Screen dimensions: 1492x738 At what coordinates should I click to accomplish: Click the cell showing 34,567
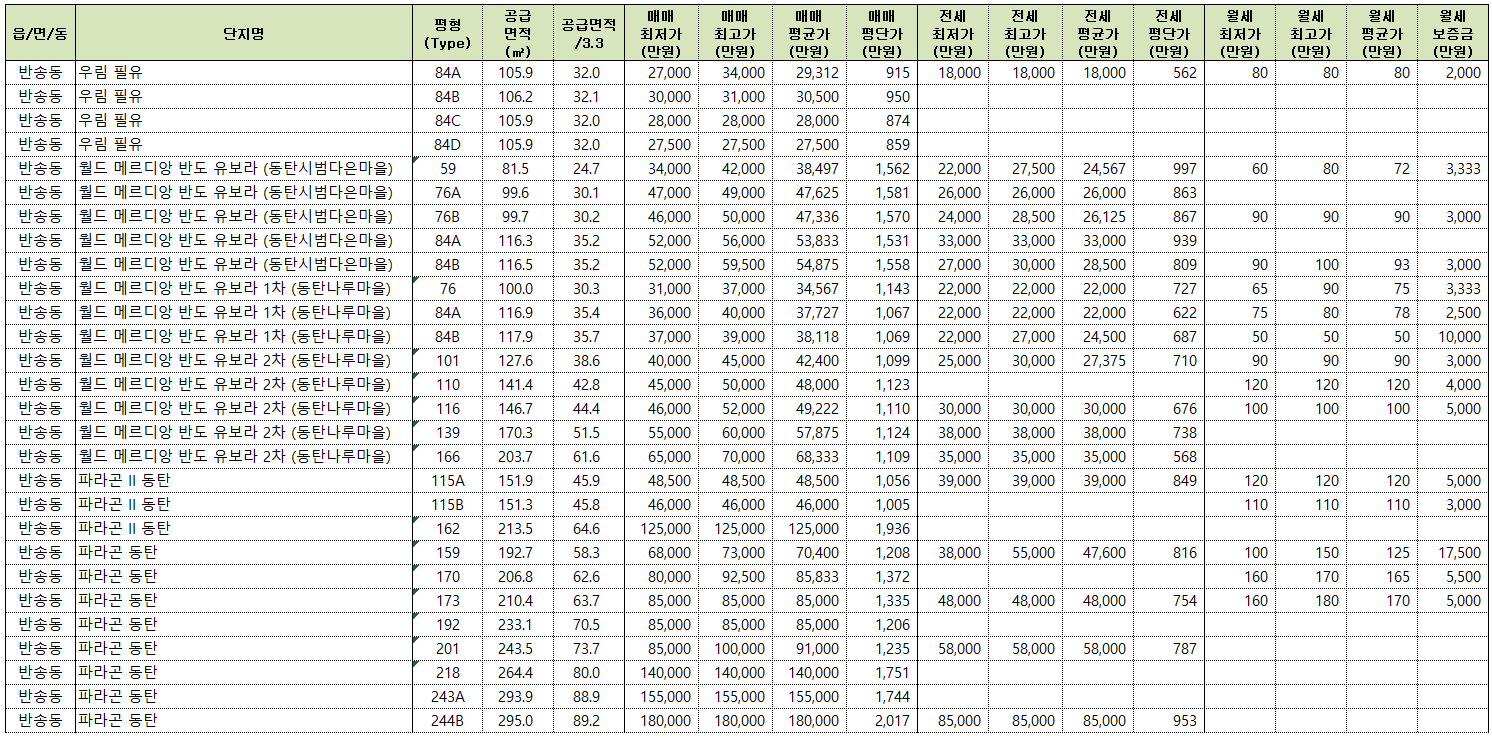[808, 289]
